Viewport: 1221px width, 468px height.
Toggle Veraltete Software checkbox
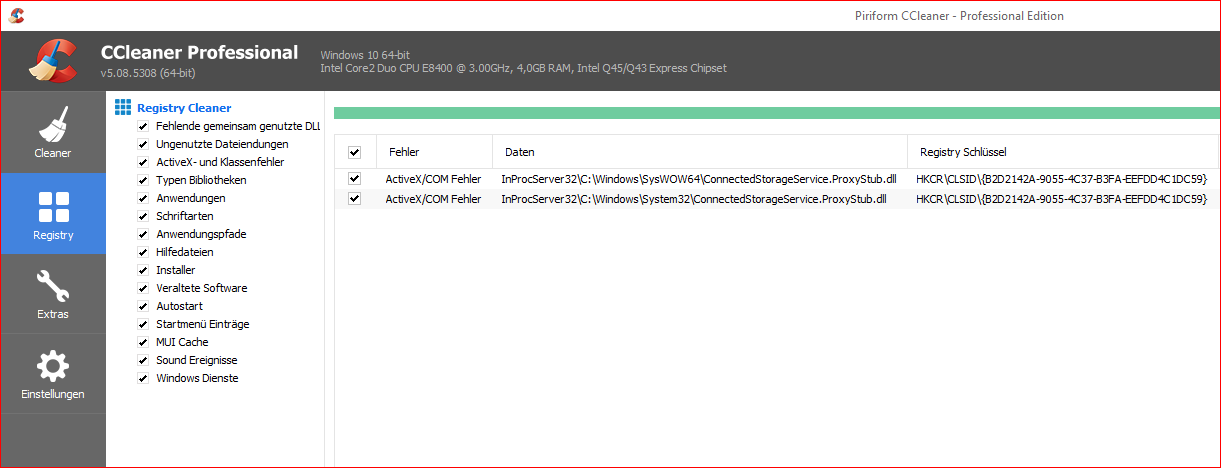(x=143, y=288)
